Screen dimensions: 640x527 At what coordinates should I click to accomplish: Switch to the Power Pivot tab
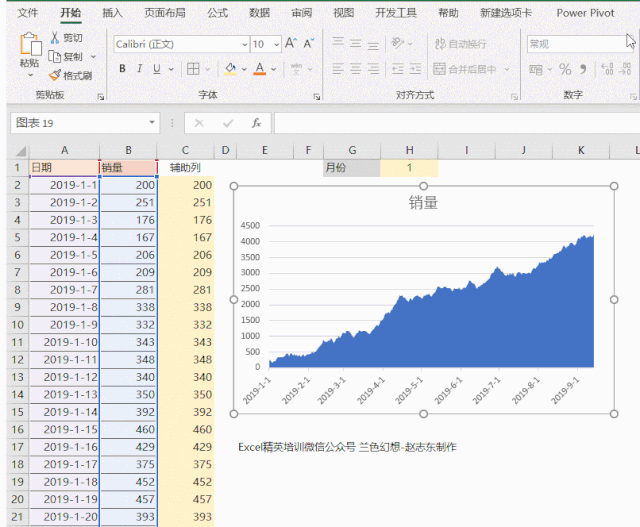coord(585,13)
